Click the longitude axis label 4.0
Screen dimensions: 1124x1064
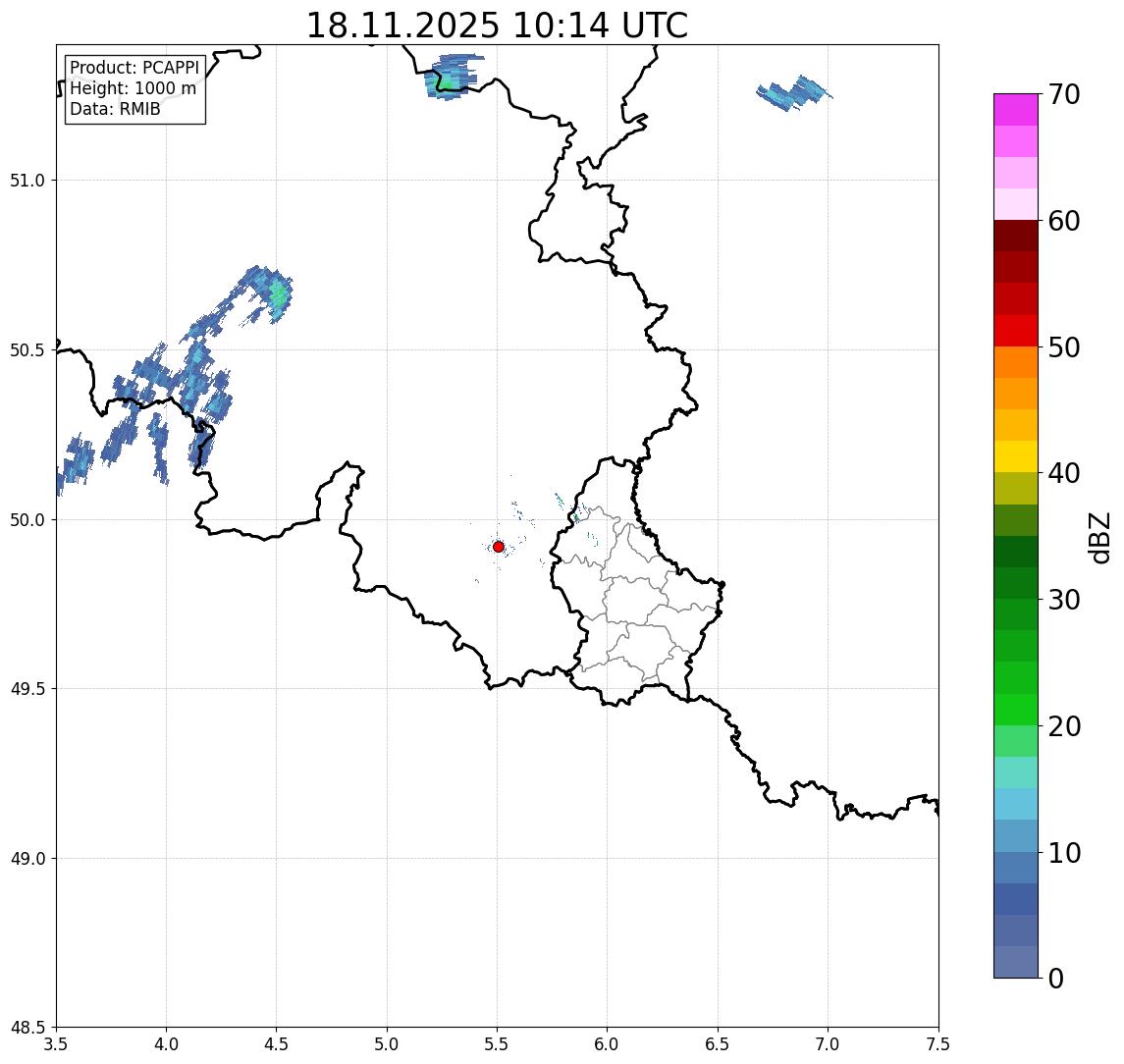click(x=166, y=1044)
